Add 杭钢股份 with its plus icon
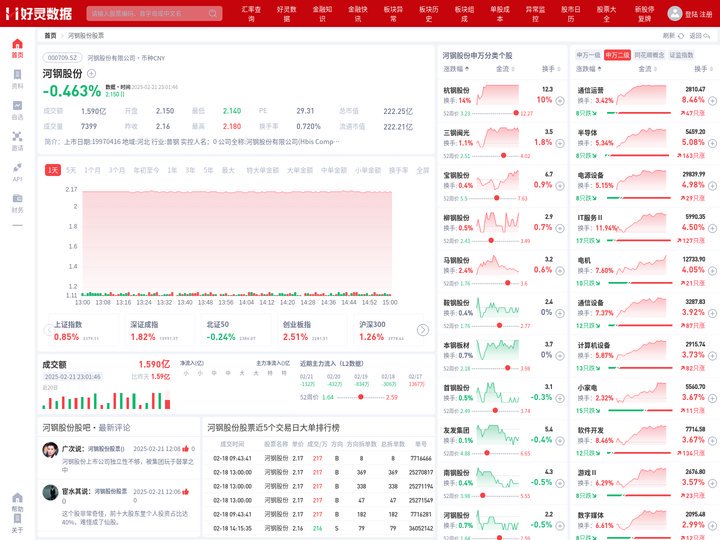This screenshot has height=540, width=720. [x=560, y=101]
